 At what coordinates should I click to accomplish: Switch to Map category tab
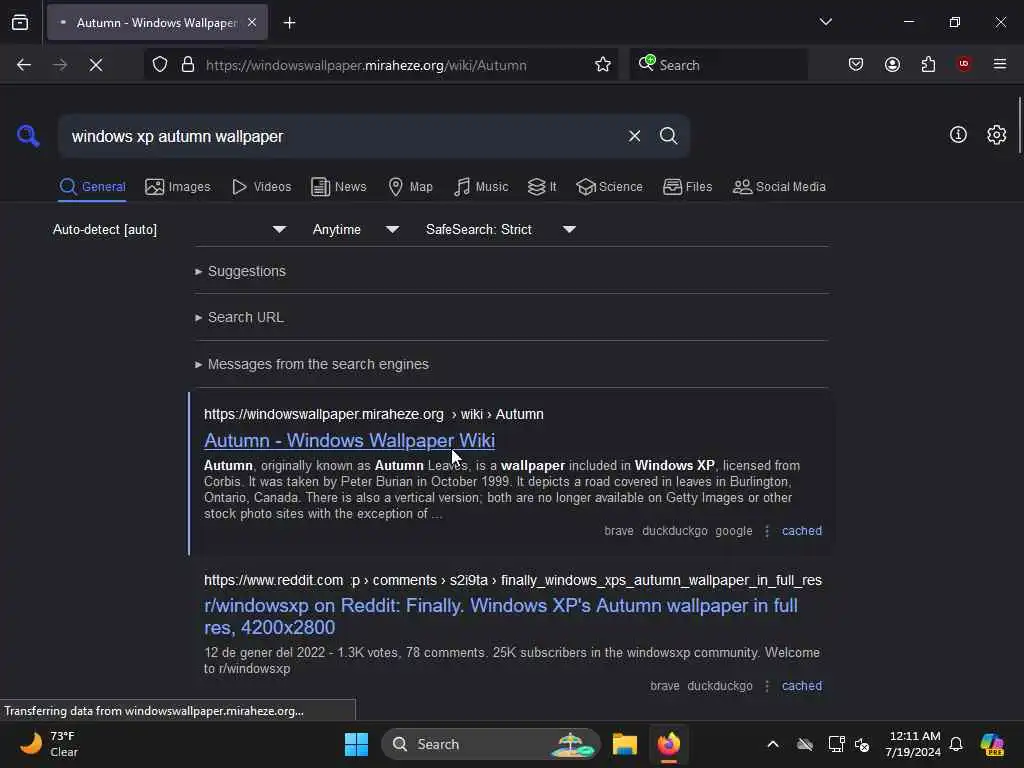click(410, 187)
